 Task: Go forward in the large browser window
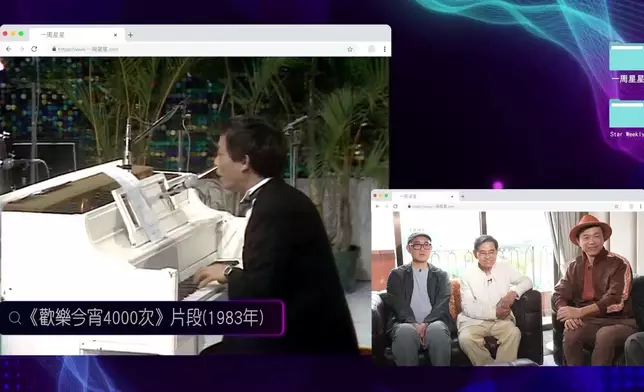pos(22,49)
